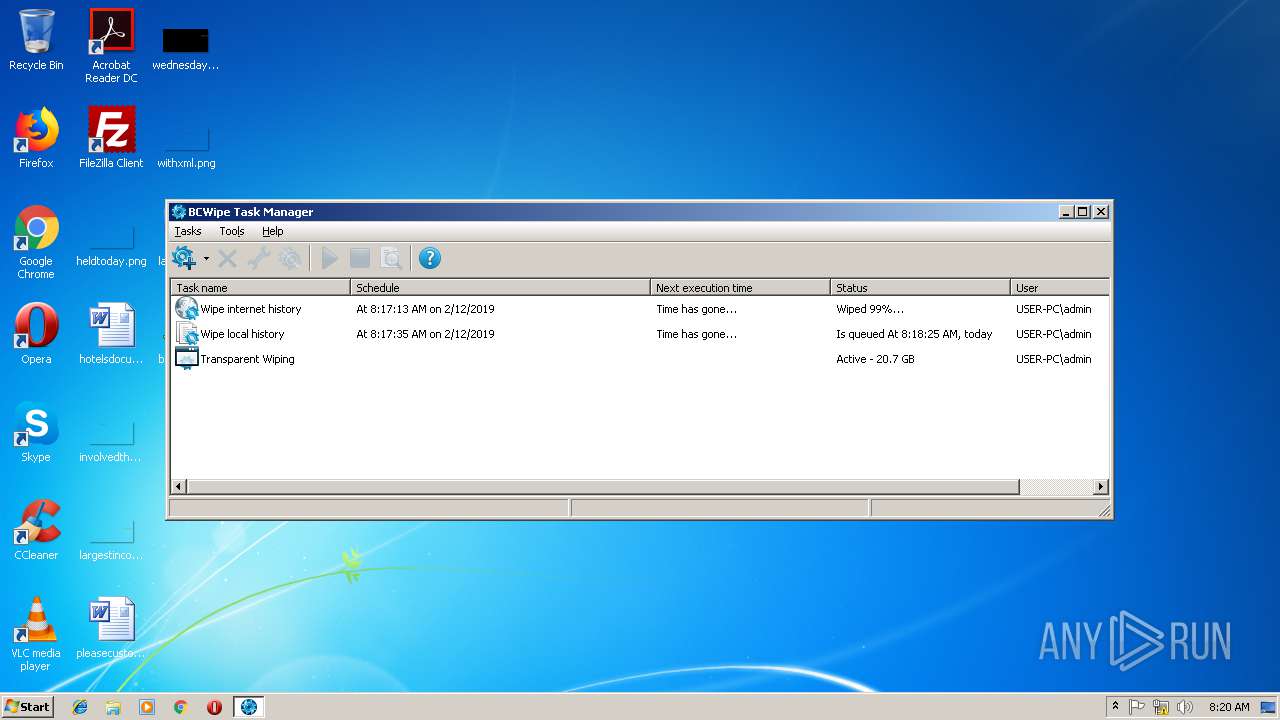Open the Chrome taskbar icon
This screenshot has height=720, width=1280.
(181, 707)
